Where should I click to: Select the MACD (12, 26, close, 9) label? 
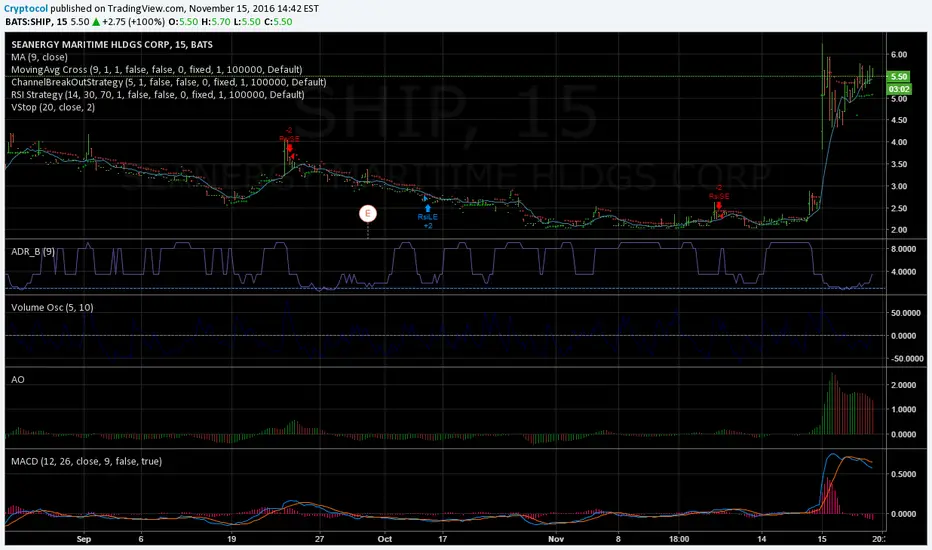coord(86,461)
